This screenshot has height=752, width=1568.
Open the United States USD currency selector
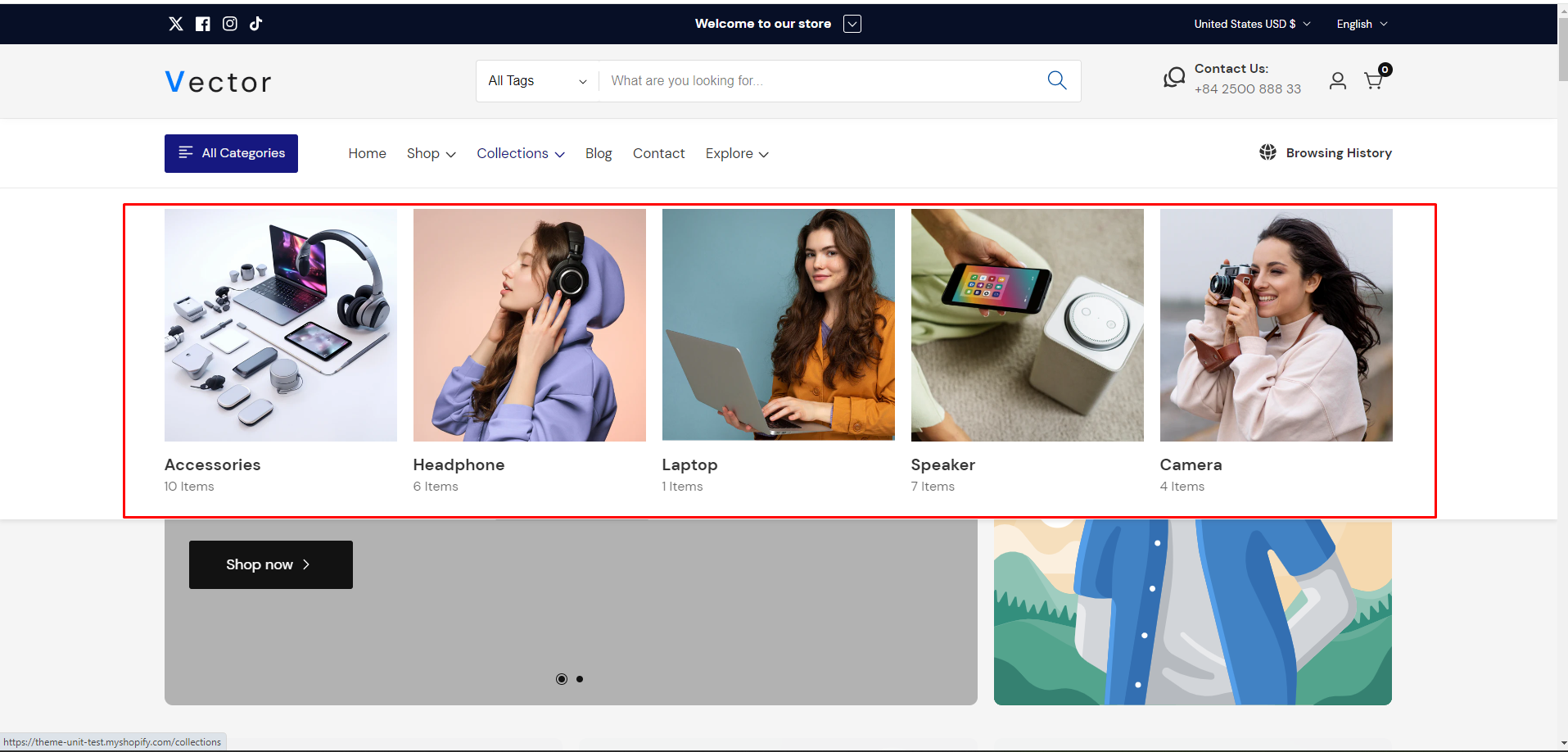click(1251, 24)
